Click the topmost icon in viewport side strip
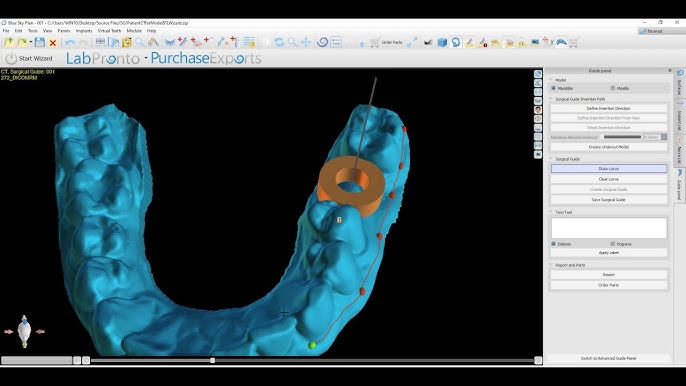 (x=538, y=74)
